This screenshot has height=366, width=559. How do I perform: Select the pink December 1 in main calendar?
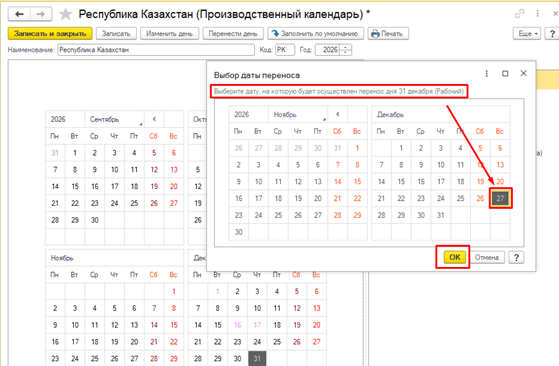point(217,292)
